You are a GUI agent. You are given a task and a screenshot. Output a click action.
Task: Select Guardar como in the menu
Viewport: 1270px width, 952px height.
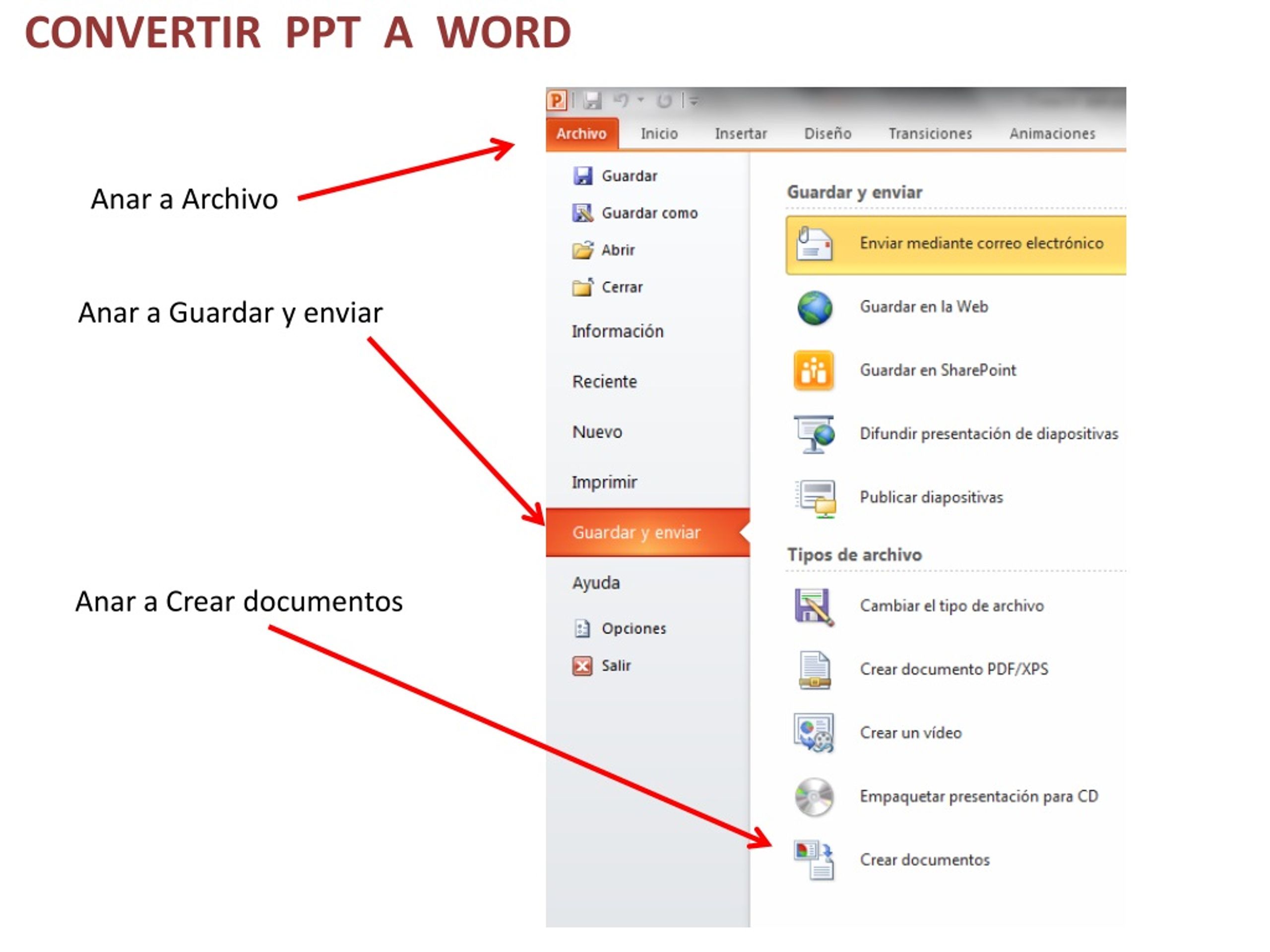pyautogui.click(x=649, y=213)
